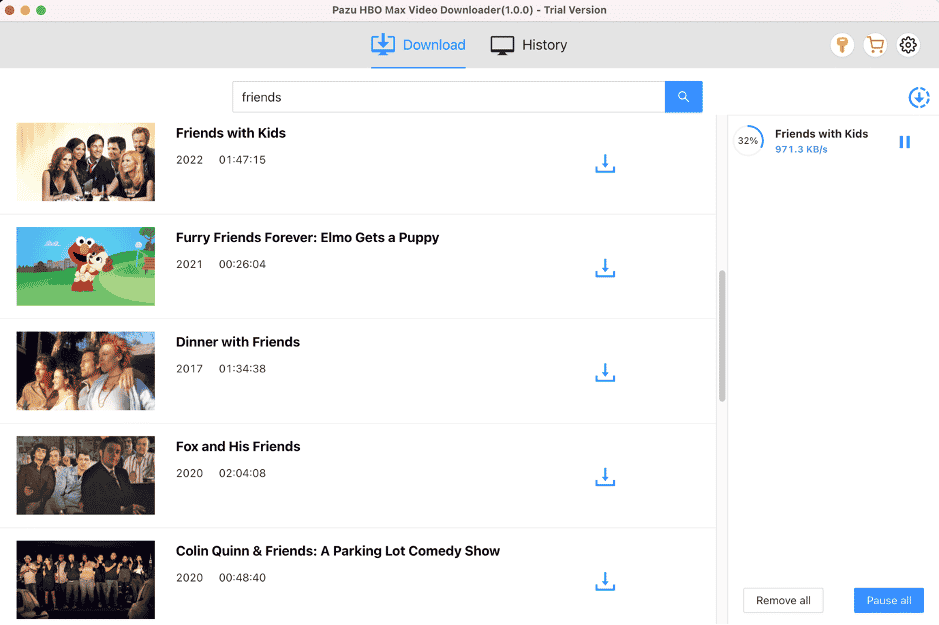This screenshot has height=625, width=939.
Task: Download Fox and His Friends
Action: 605,477
